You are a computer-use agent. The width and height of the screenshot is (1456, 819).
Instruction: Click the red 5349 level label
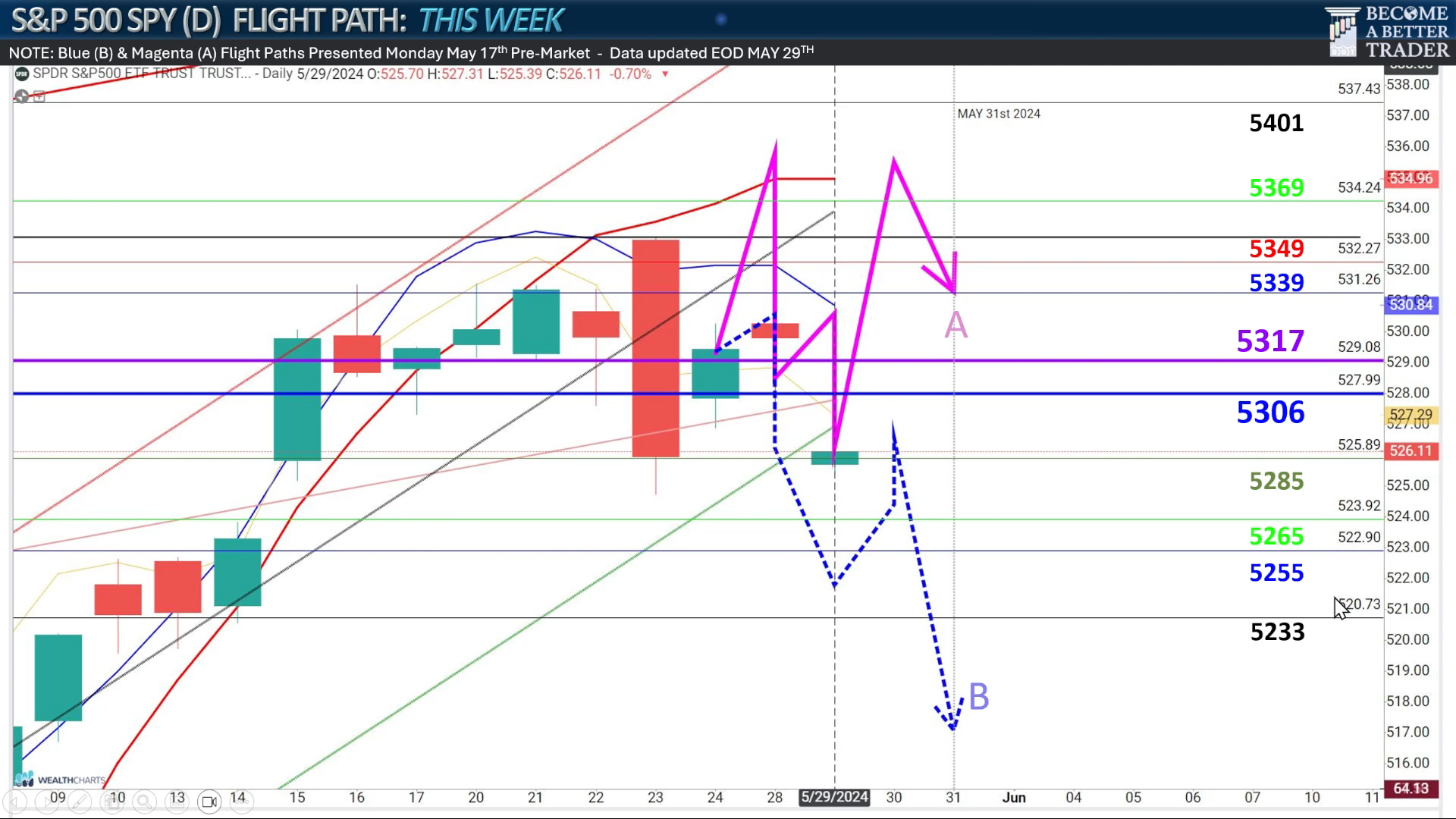[1276, 248]
